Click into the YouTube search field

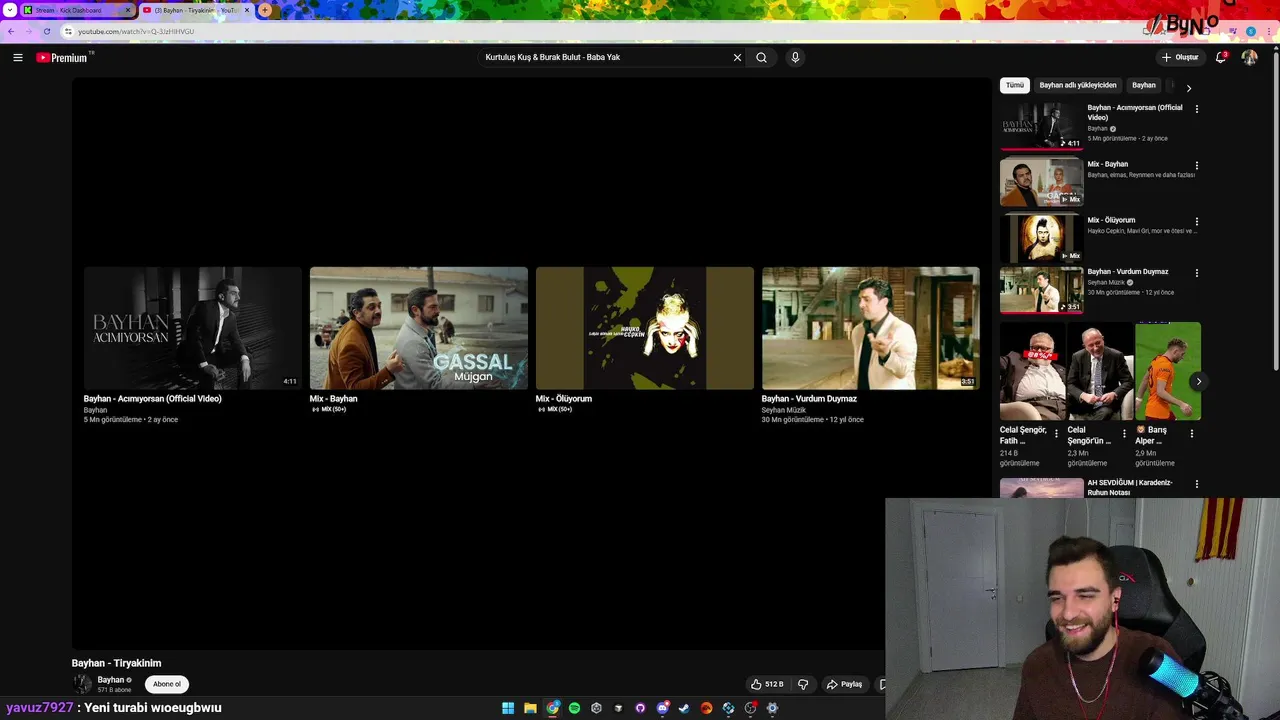coord(605,58)
